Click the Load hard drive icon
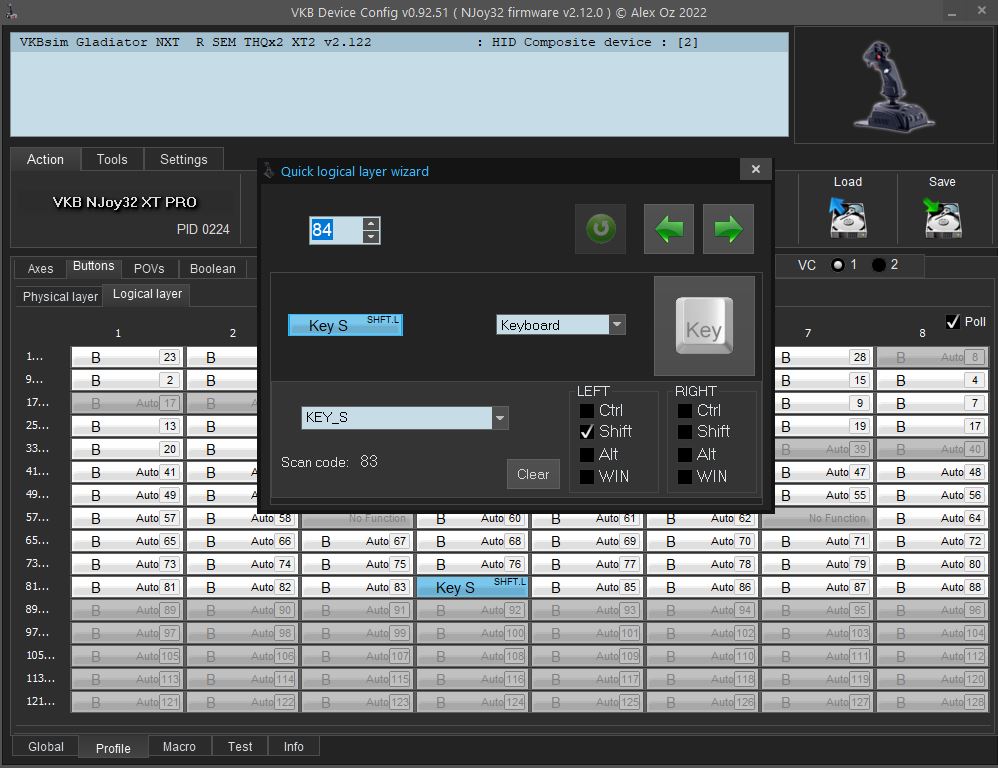Image resolution: width=998 pixels, height=768 pixels. point(848,218)
